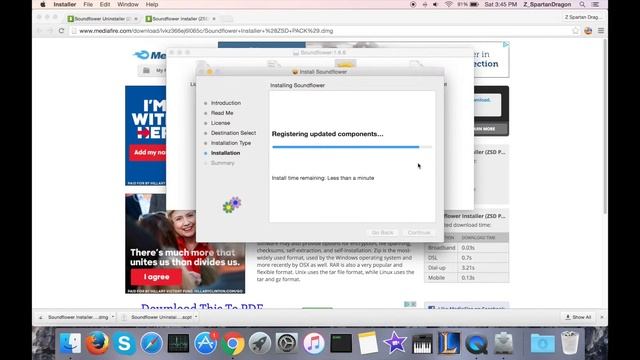The height and width of the screenshot is (360, 640).
Task: Open the Installer menu in menu bar
Action: (x=64, y=4)
